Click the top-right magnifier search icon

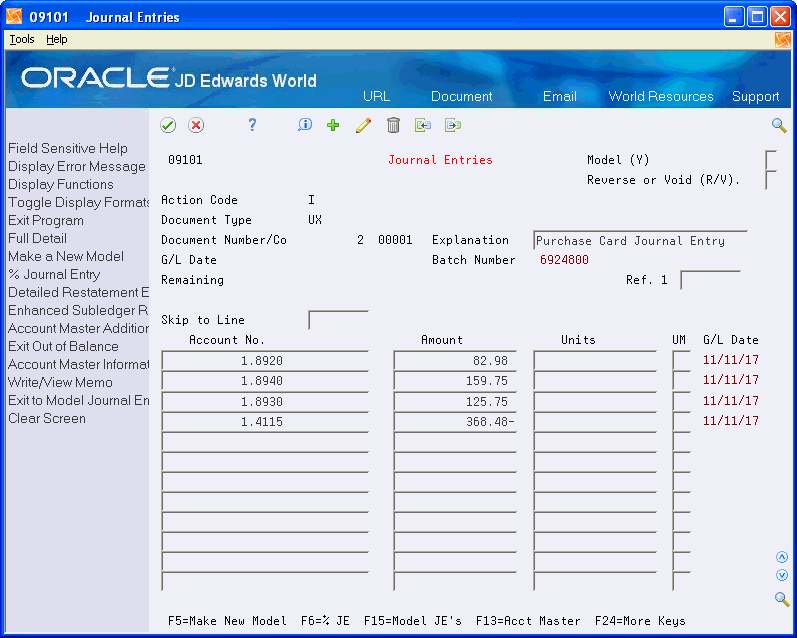point(779,125)
